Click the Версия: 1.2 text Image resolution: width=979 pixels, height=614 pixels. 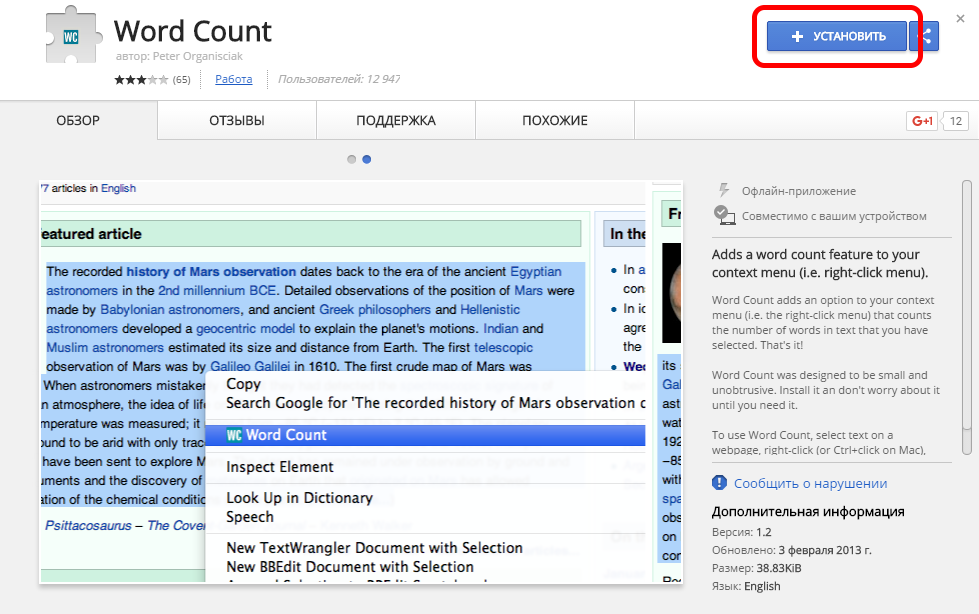tap(742, 532)
